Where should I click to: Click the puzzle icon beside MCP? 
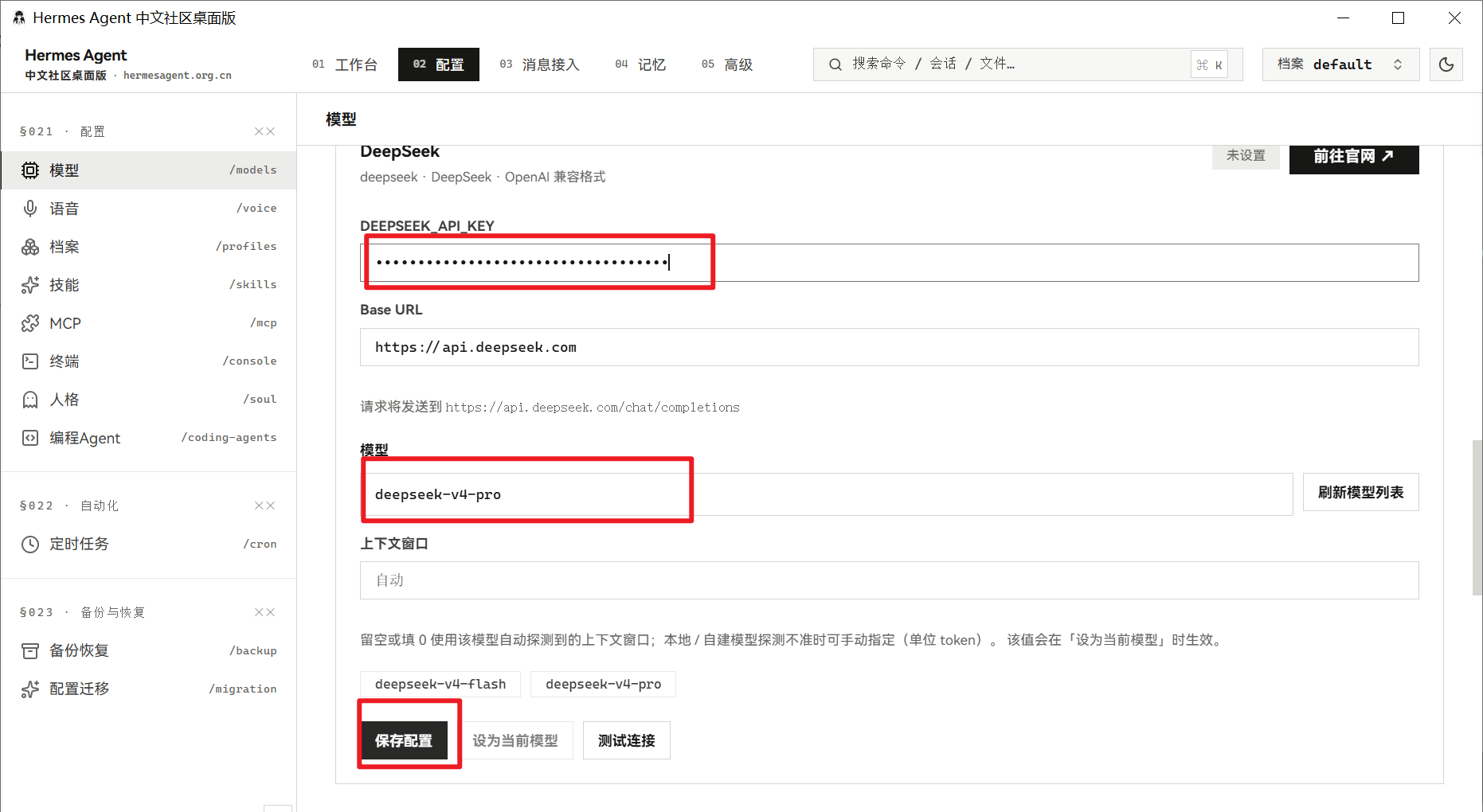30,323
